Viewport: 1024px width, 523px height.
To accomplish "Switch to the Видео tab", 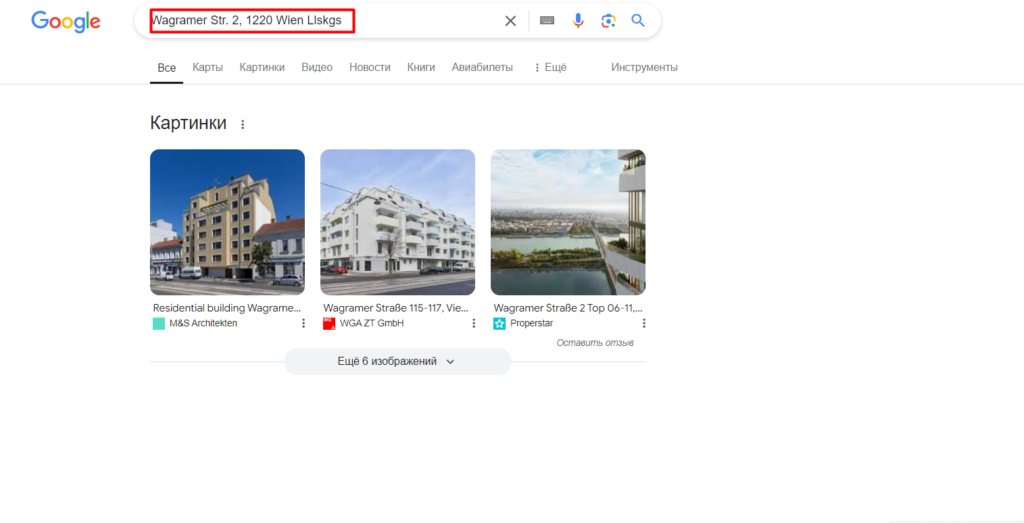I will (317, 67).
